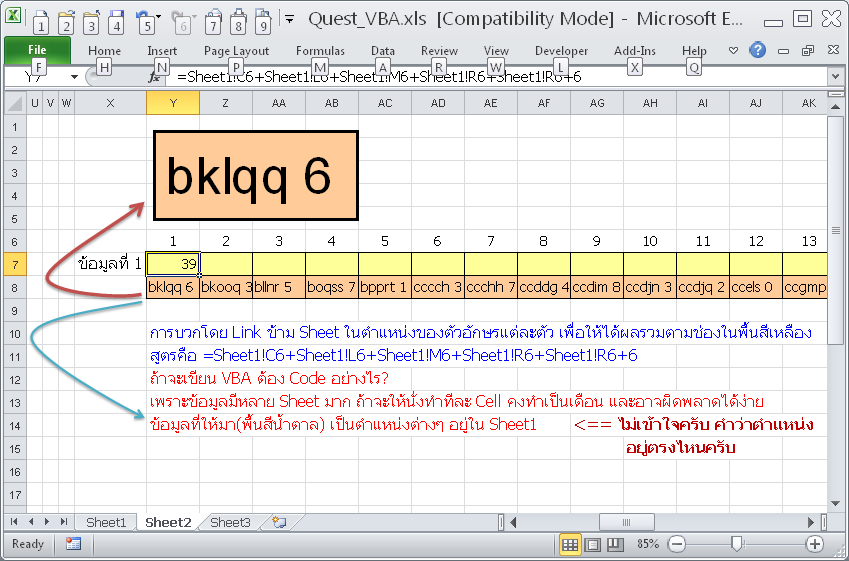Click the zoom out minus icon

pyautogui.click(x=677, y=544)
